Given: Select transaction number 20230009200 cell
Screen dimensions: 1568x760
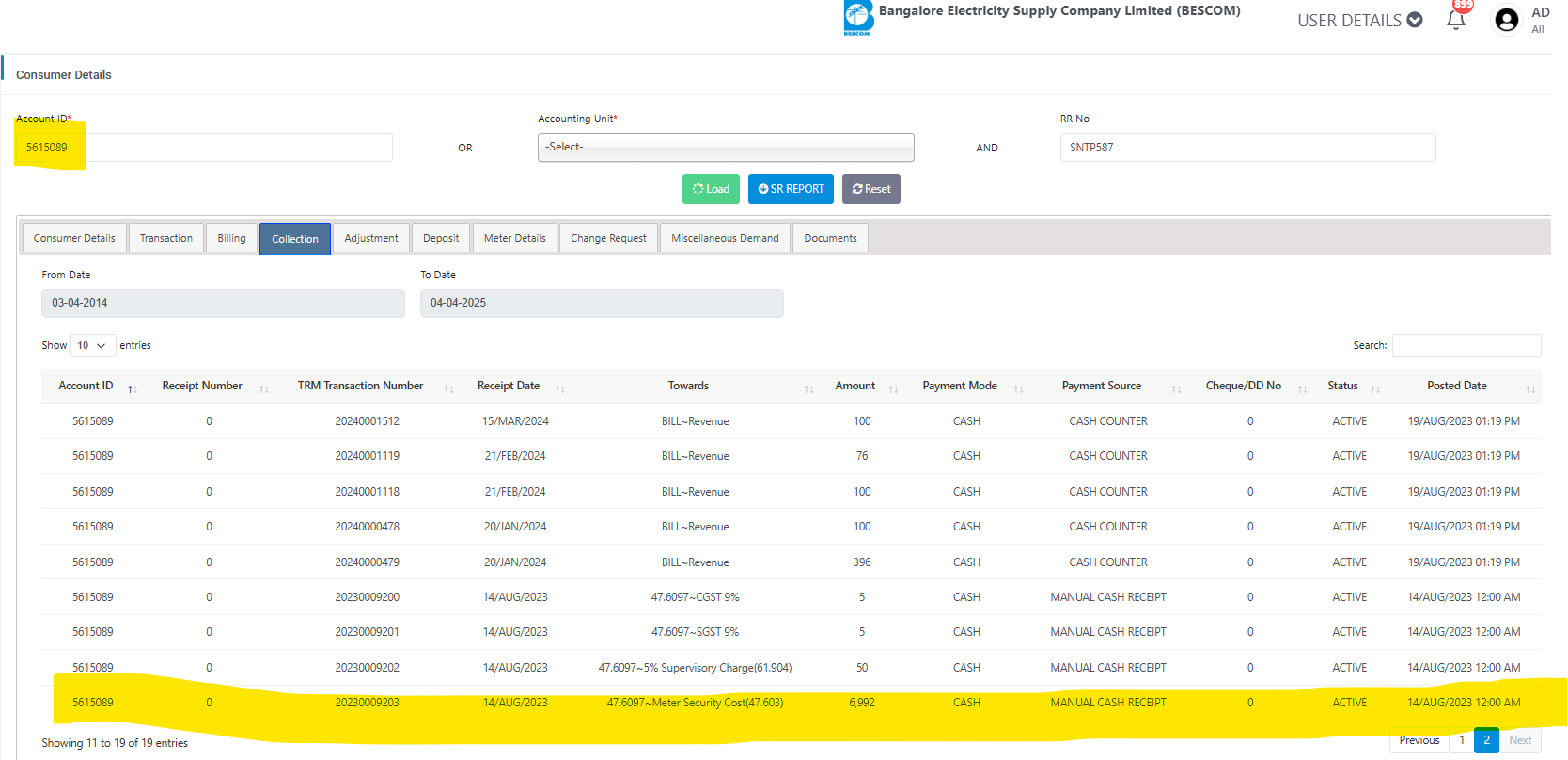Looking at the screenshot, I should pyautogui.click(x=367, y=597).
